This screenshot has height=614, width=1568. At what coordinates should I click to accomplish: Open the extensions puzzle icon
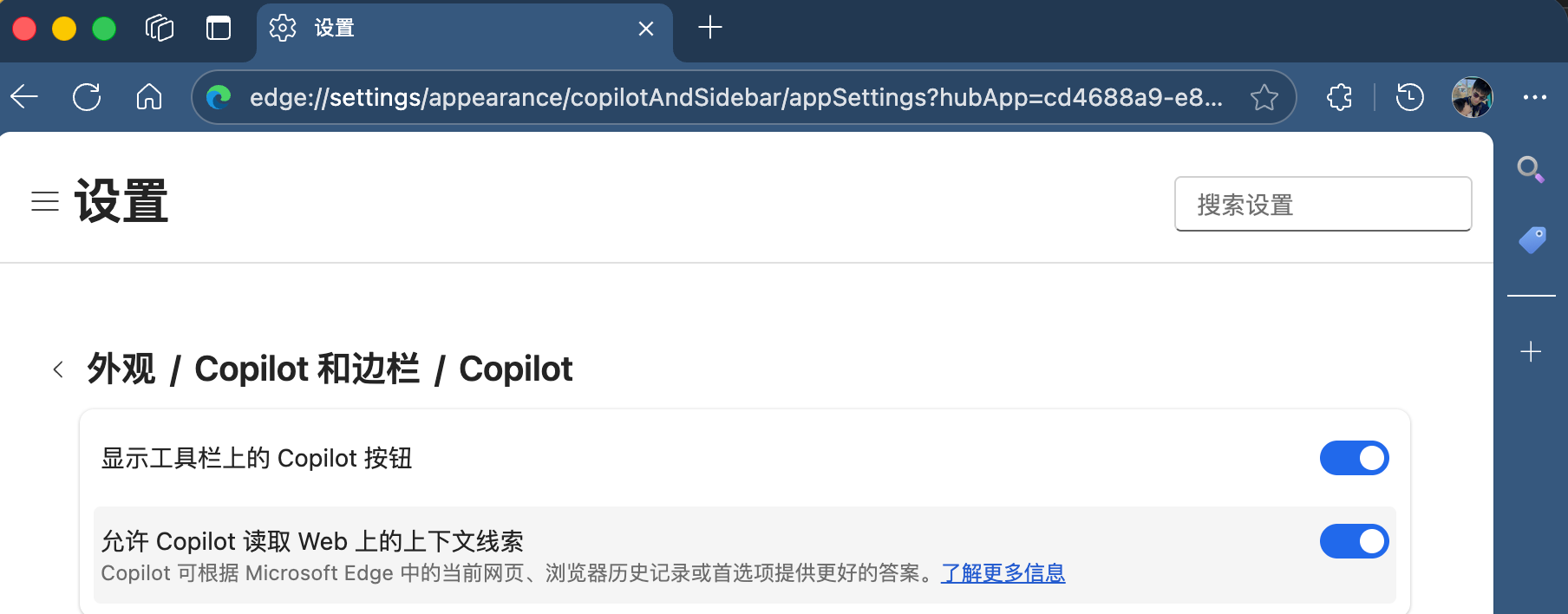point(1339,97)
